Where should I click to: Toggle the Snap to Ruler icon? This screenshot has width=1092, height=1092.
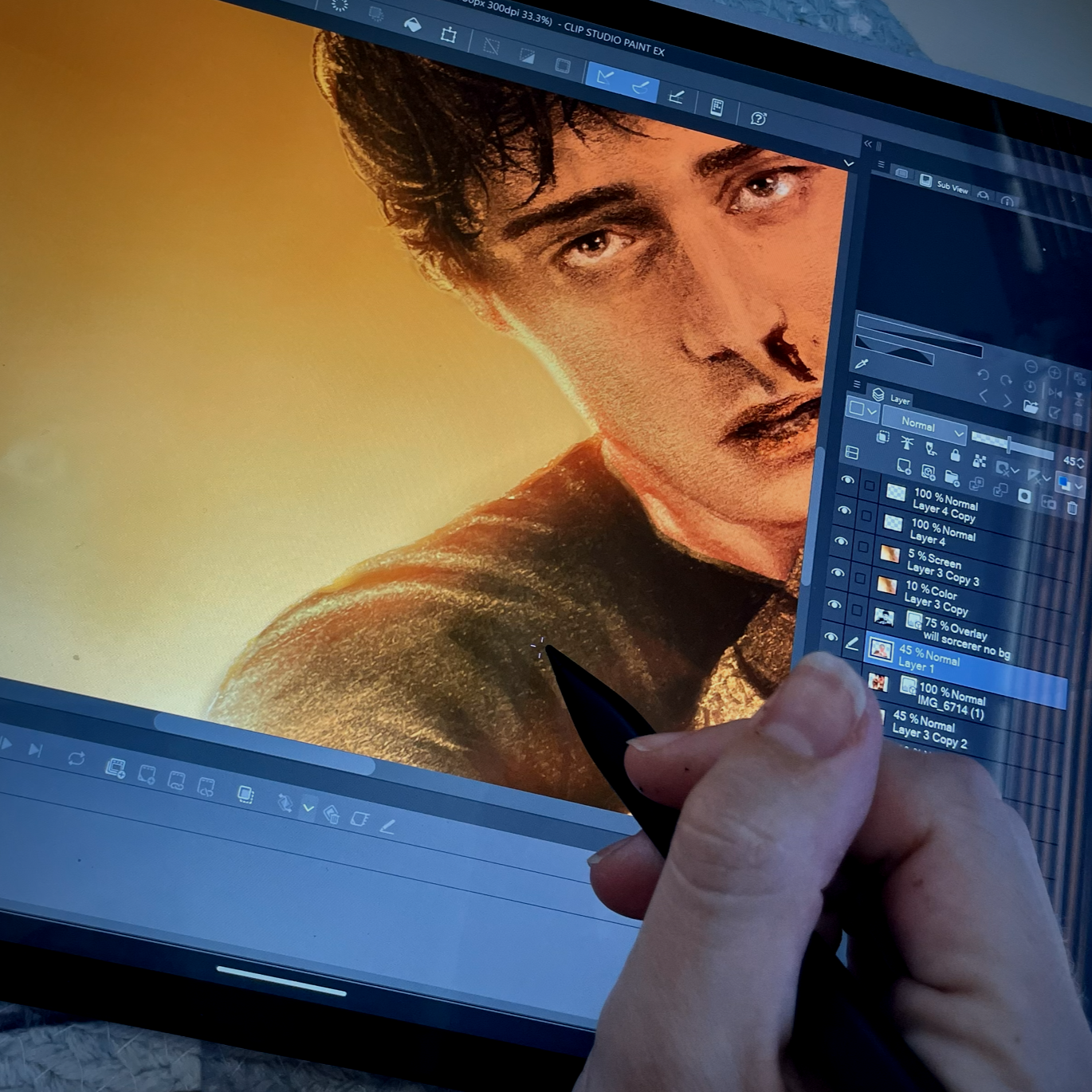pyautogui.click(x=606, y=77)
